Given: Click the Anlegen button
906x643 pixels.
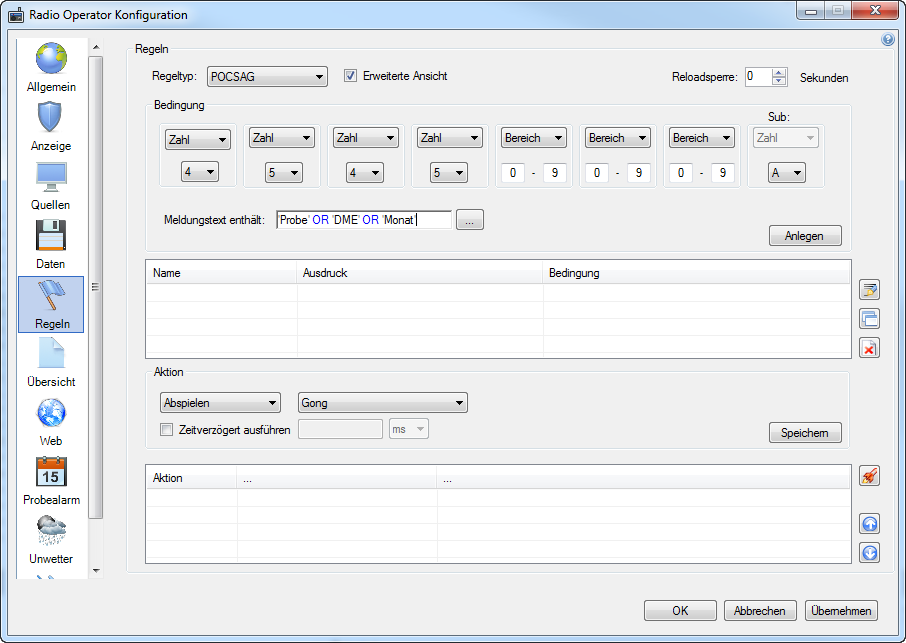Looking at the screenshot, I should tap(805, 236).
